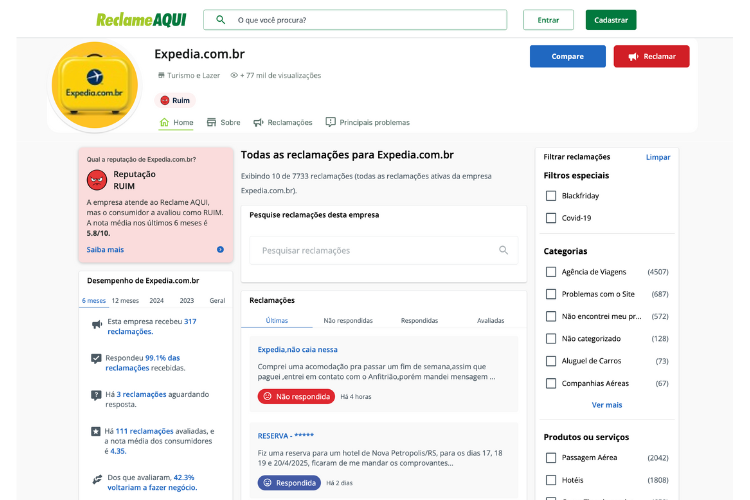Check the Hotéis product filter
The width and height of the screenshot is (750, 500).
click(551, 480)
